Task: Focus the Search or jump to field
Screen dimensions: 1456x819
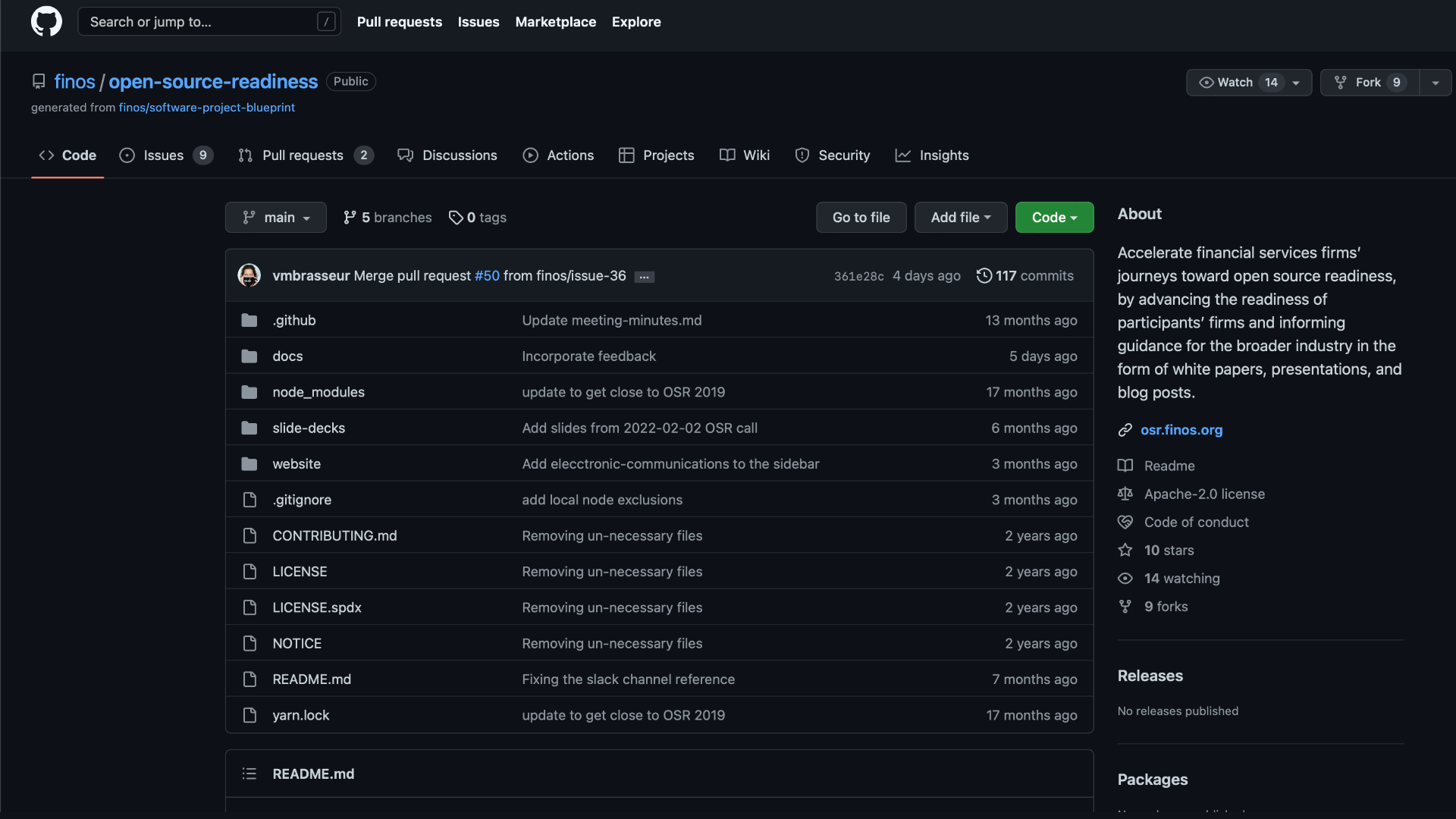Action: 209,22
